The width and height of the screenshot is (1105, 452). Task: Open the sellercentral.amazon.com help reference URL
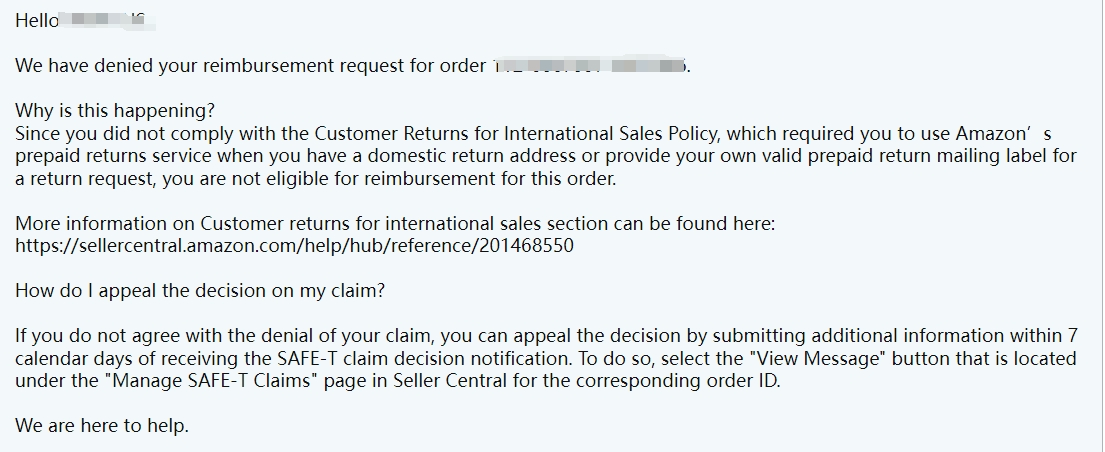[x=295, y=246]
